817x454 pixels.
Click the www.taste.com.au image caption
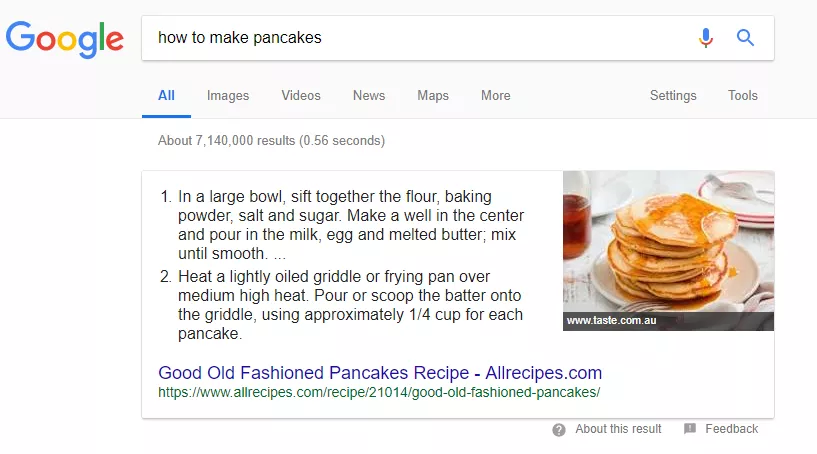(x=612, y=321)
